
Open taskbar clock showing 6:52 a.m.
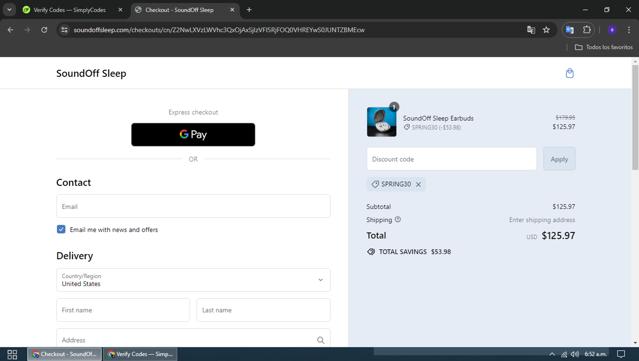[x=595, y=354]
